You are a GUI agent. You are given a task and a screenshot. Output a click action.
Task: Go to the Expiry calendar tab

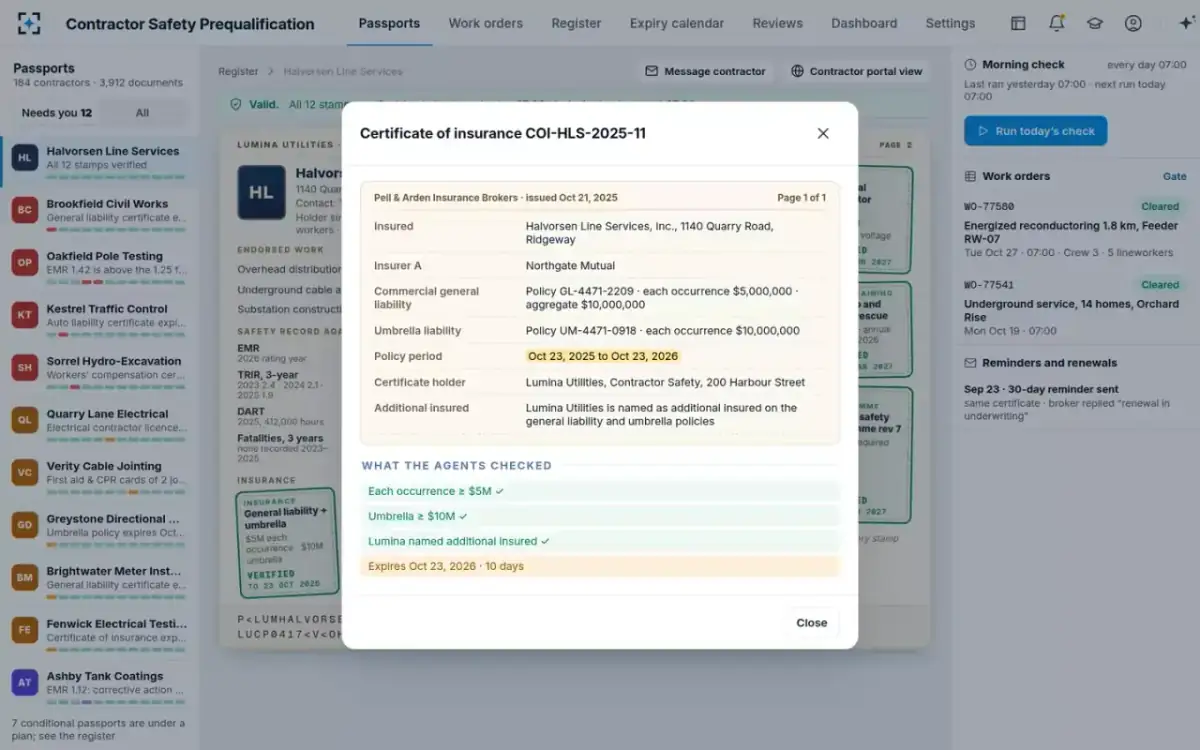pos(677,23)
